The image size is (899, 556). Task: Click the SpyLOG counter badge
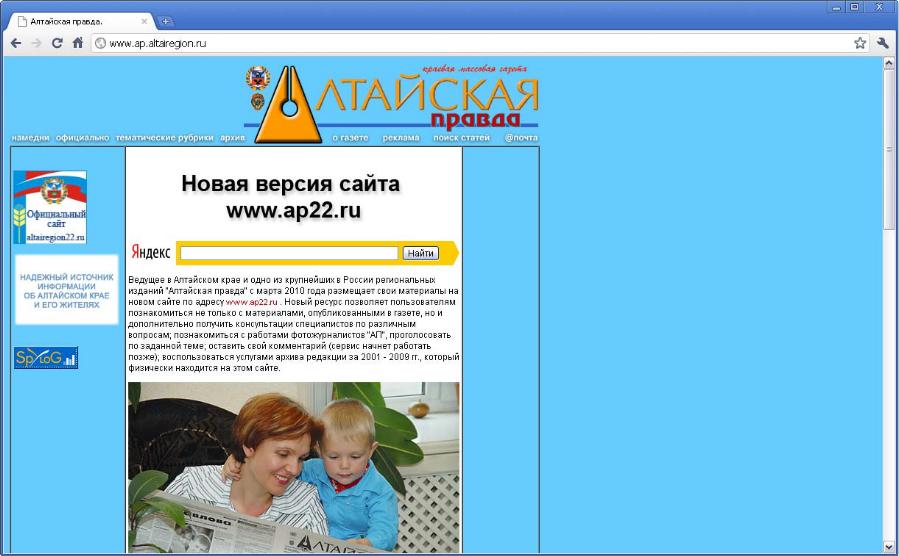(46, 358)
